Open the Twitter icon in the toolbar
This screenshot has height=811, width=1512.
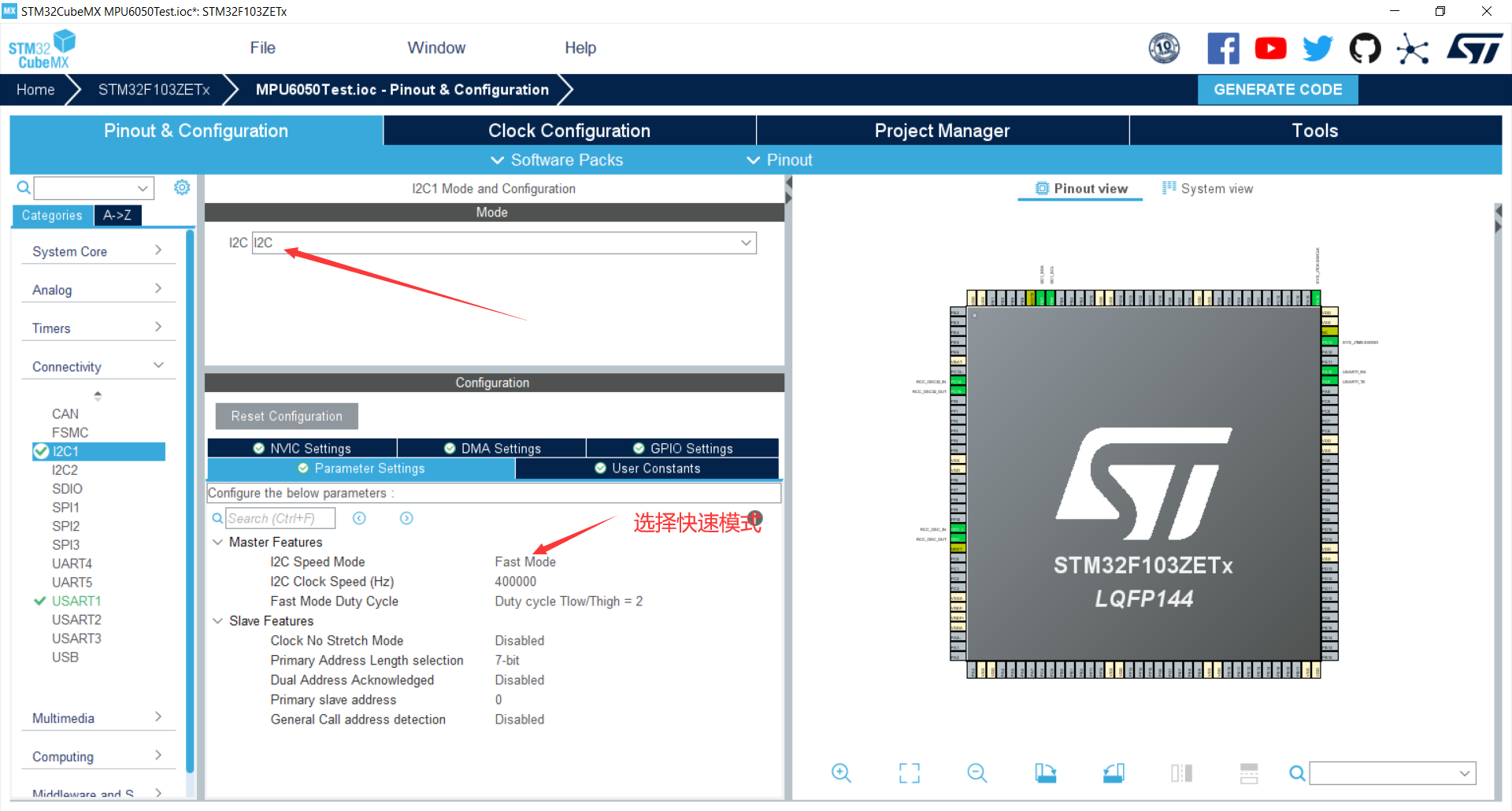[1317, 48]
